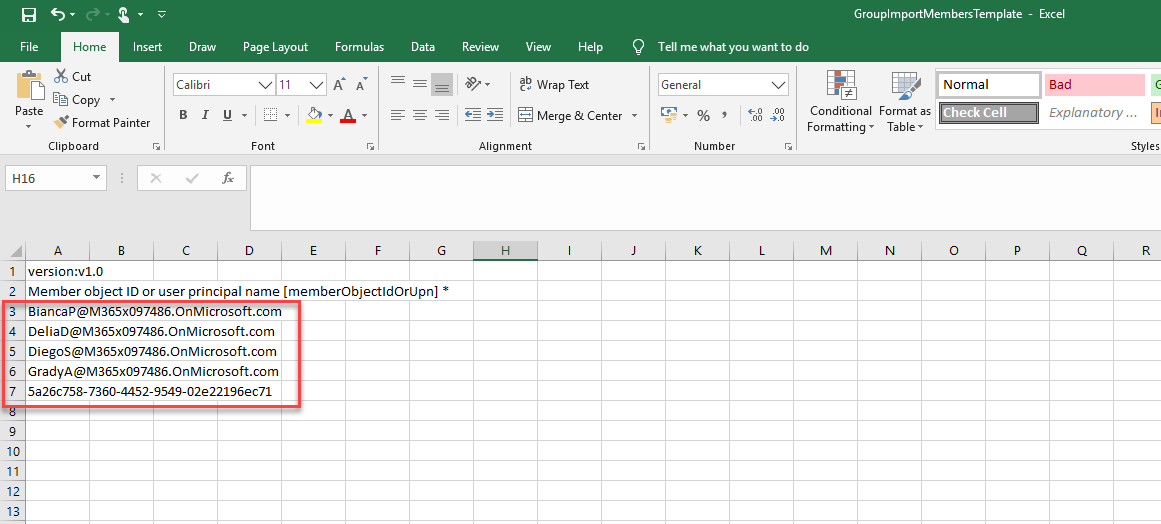Click Decrease Indent icon
1161x524 pixels.
click(472, 115)
